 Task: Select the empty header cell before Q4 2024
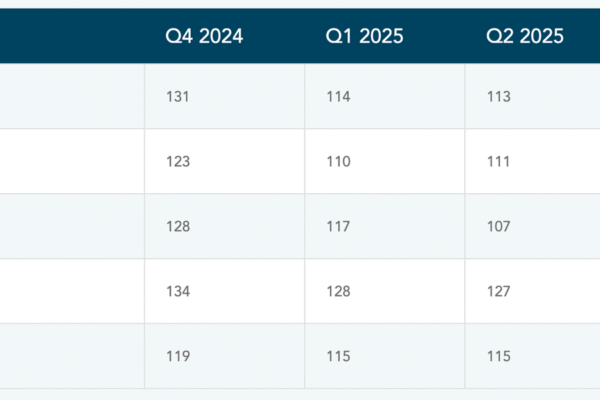[72, 37]
